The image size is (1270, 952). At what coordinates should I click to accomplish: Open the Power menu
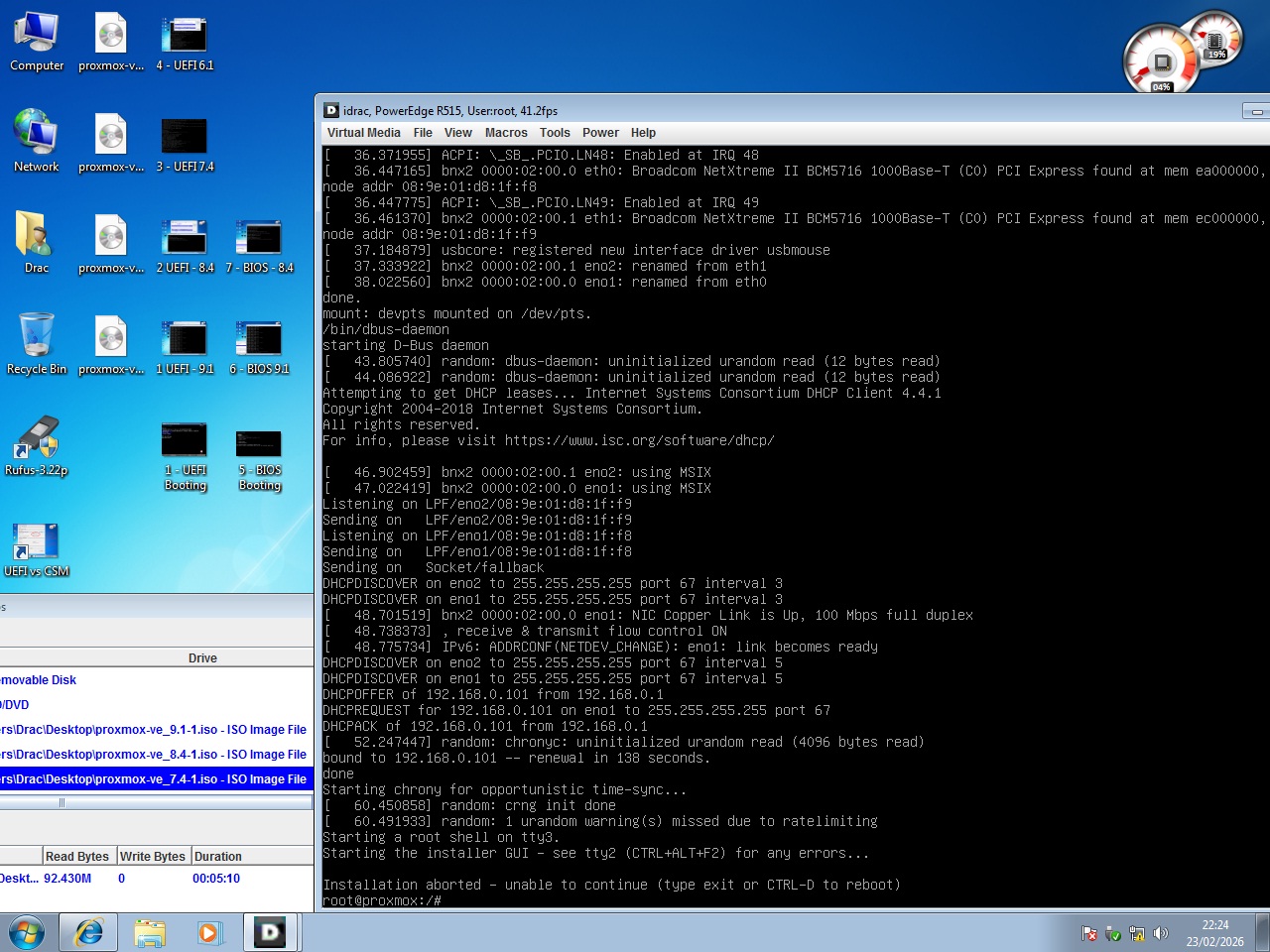click(600, 133)
